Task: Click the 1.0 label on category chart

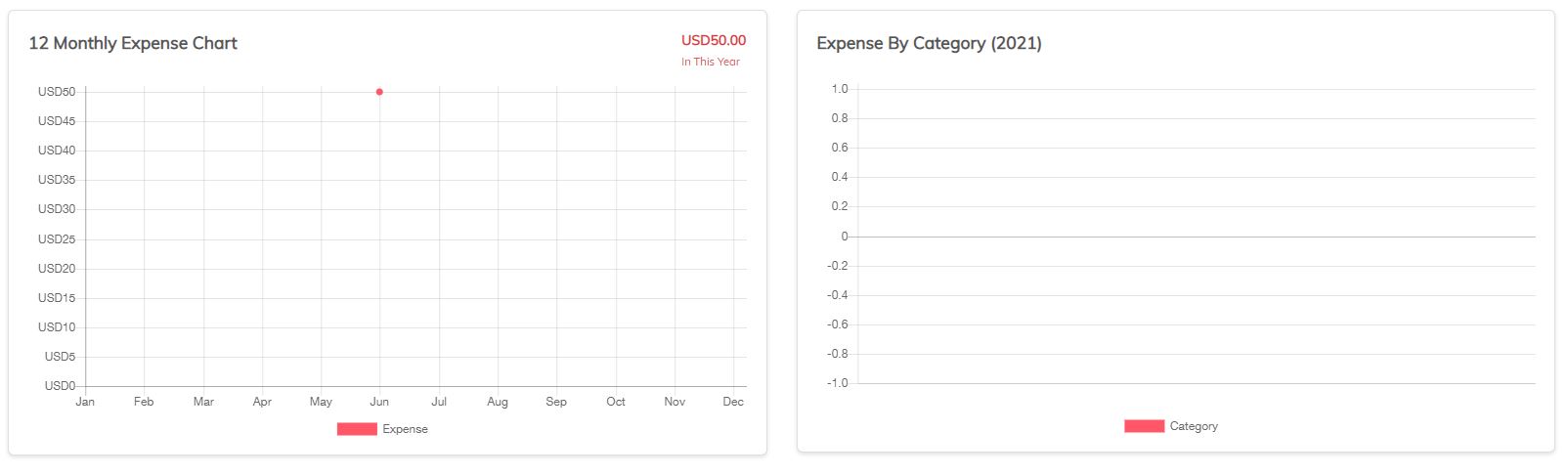Action: coord(839,89)
